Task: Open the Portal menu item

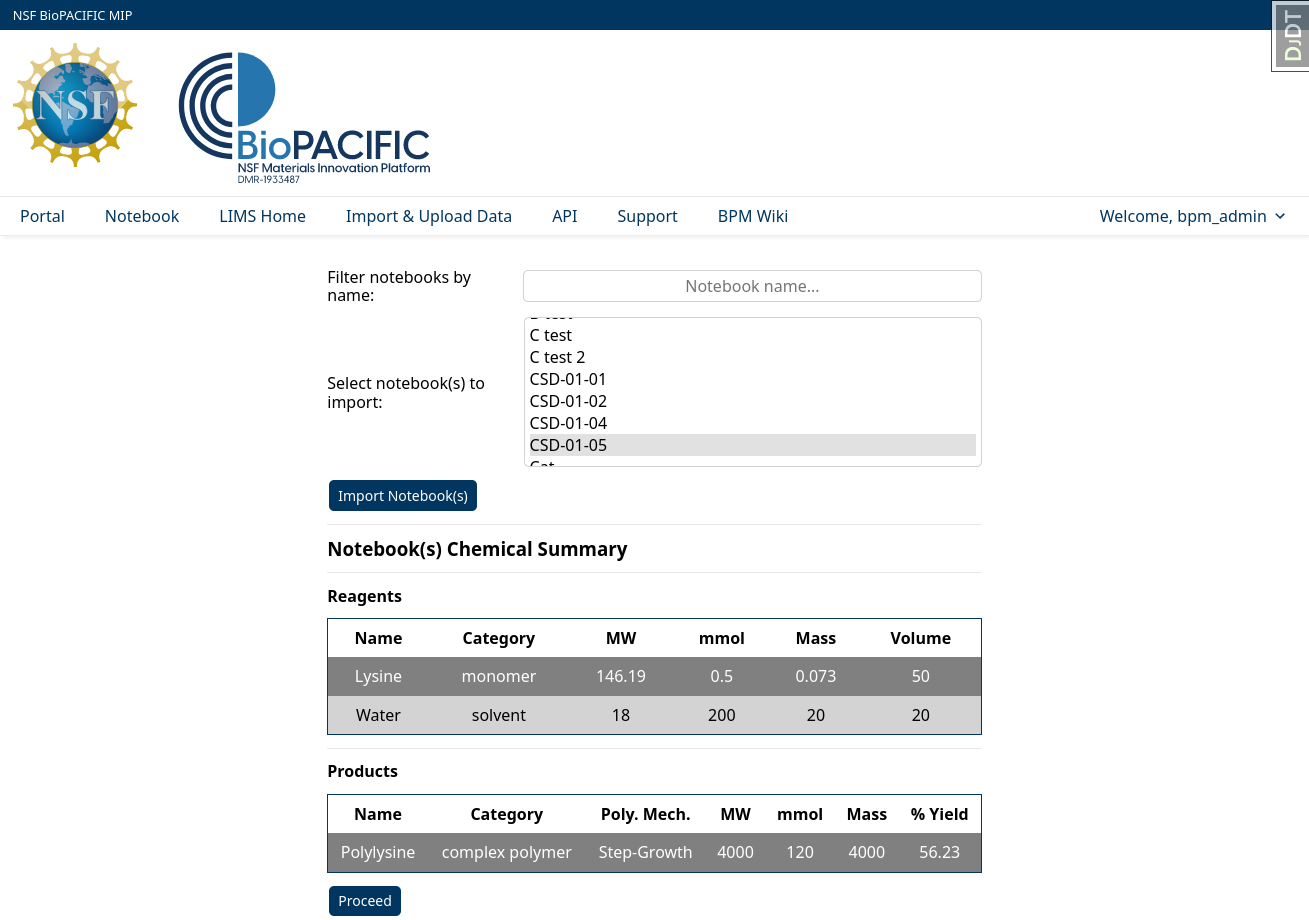Action: pos(42,216)
